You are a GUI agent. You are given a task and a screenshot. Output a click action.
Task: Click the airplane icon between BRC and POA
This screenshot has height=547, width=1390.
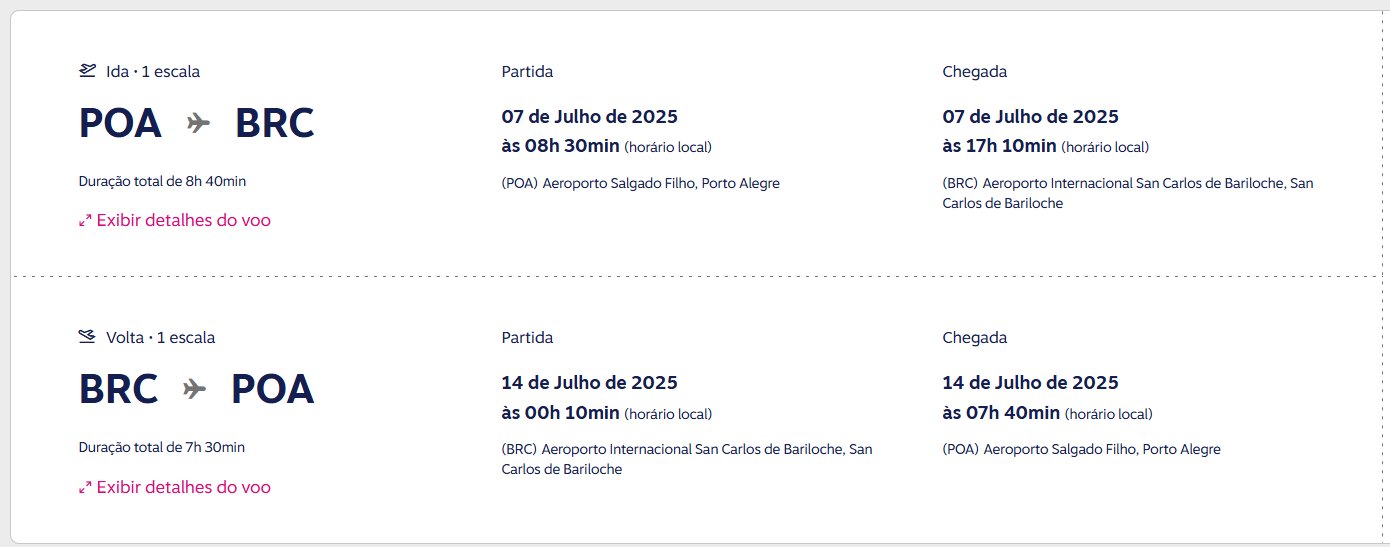[195, 389]
